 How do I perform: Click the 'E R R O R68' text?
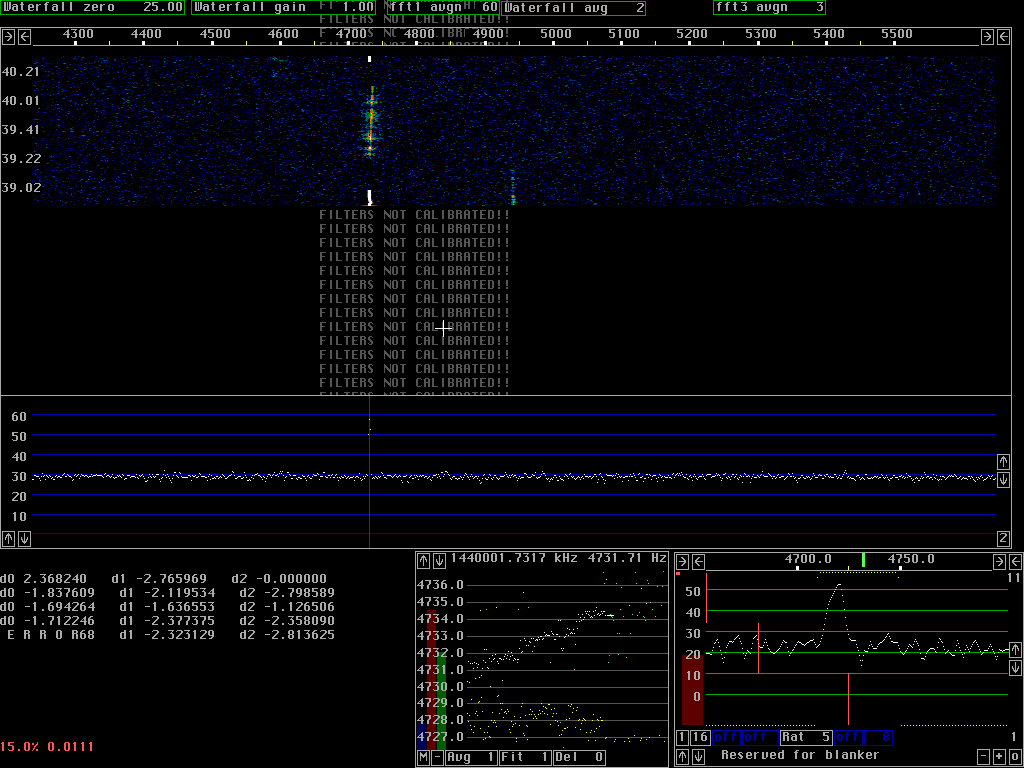pos(51,635)
